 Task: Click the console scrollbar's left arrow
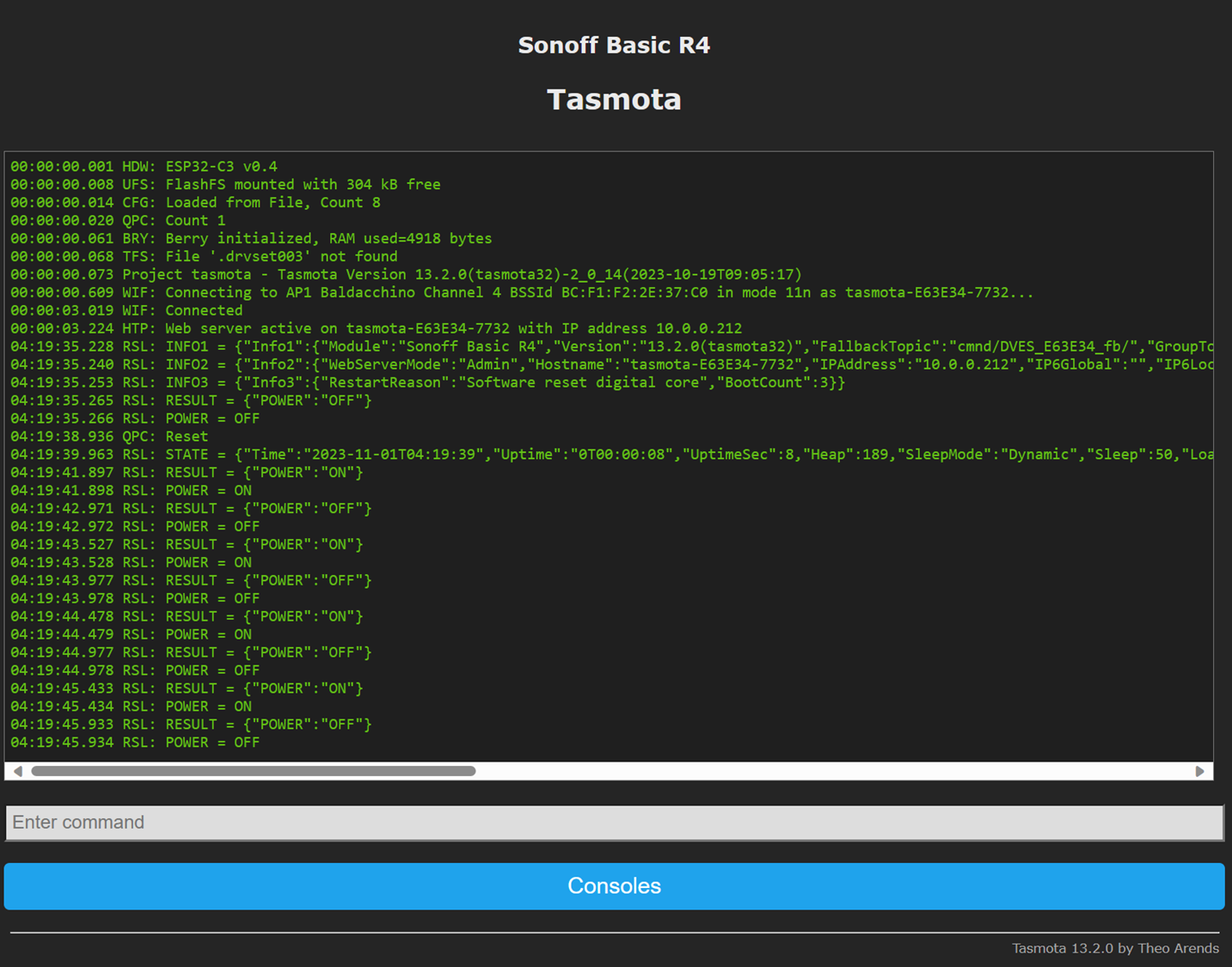[x=18, y=771]
